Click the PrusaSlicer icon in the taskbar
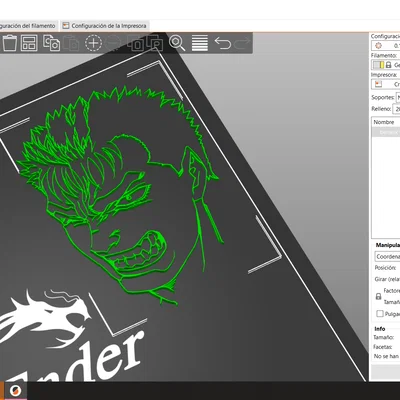Screen dimensions: 400x400 pyautogui.click(x=15, y=390)
